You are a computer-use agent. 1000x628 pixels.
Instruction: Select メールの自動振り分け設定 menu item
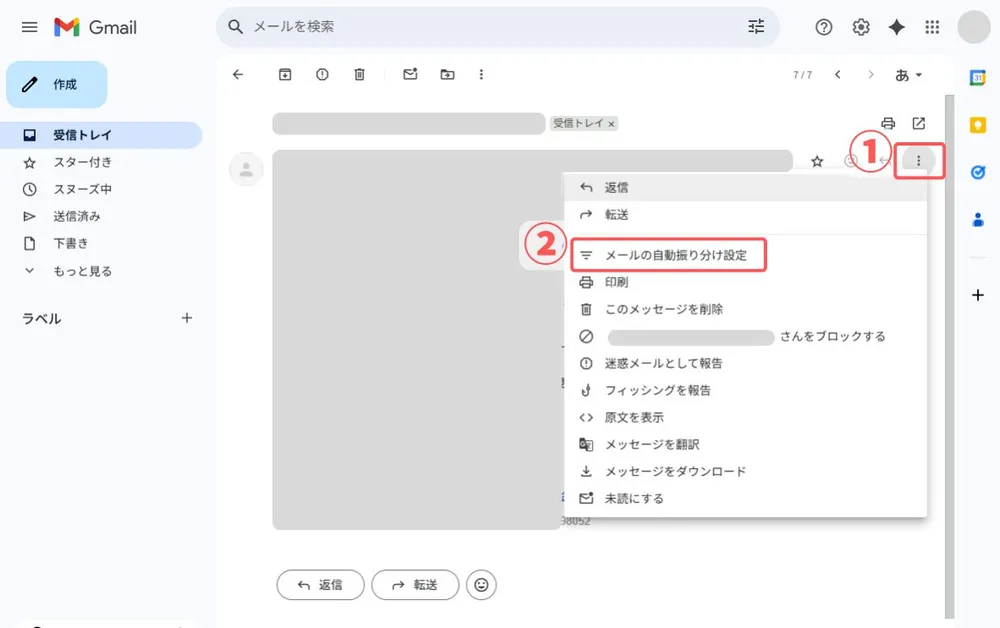click(x=746, y=255)
